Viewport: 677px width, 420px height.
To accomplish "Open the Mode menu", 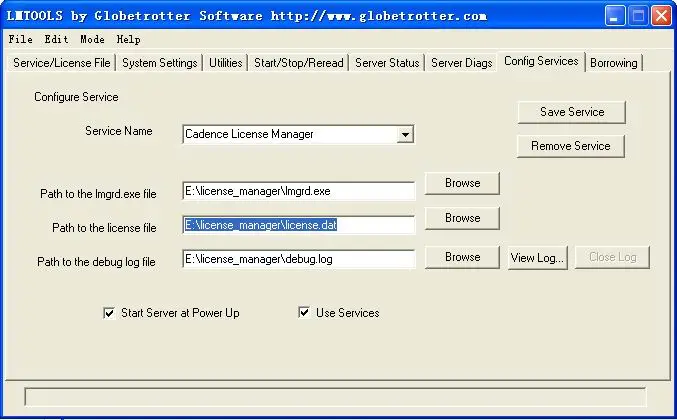I will pyautogui.click(x=92, y=39).
